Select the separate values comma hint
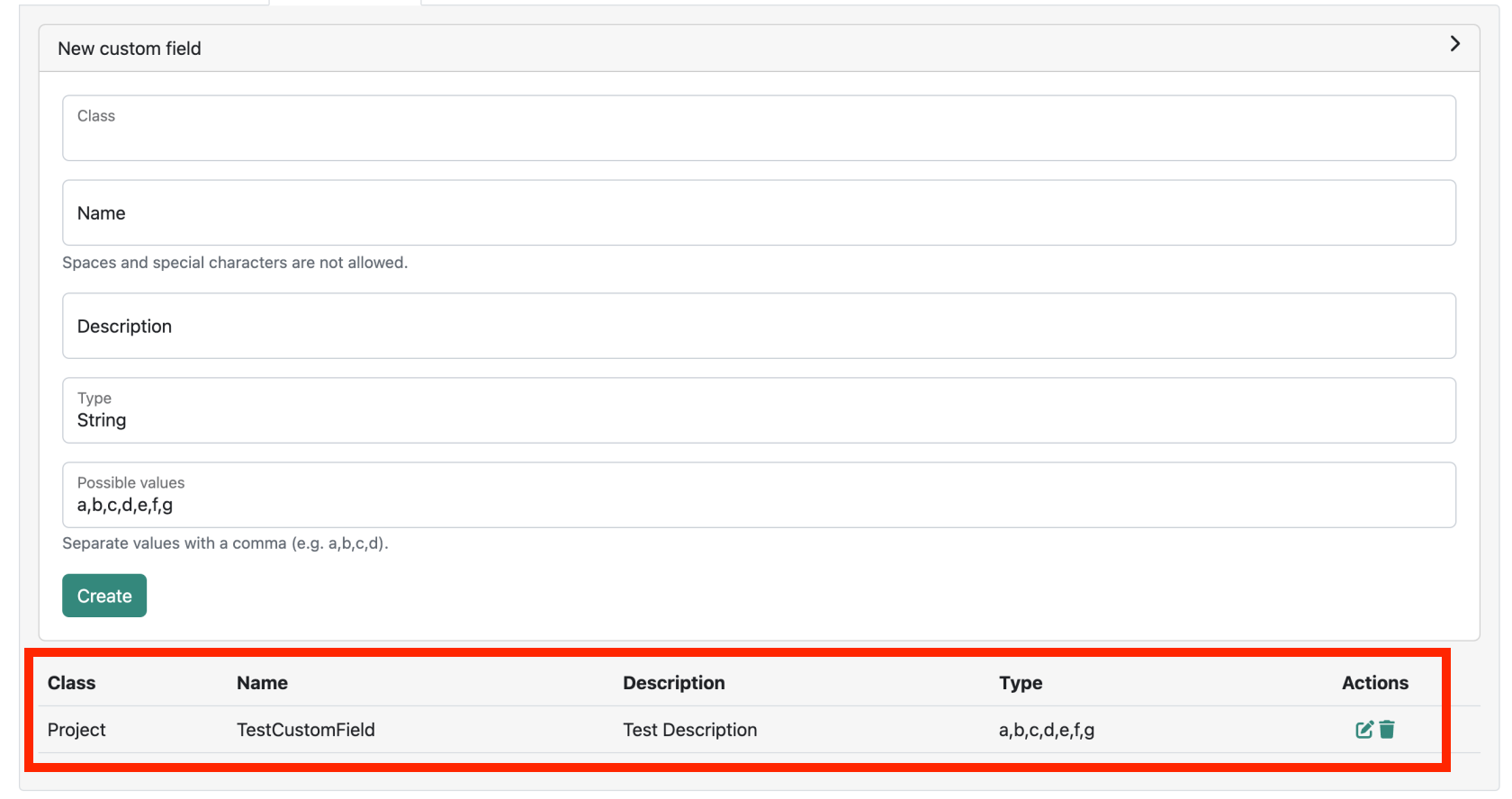The height and width of the screenshot is (799, 1512). pos(225,543)
